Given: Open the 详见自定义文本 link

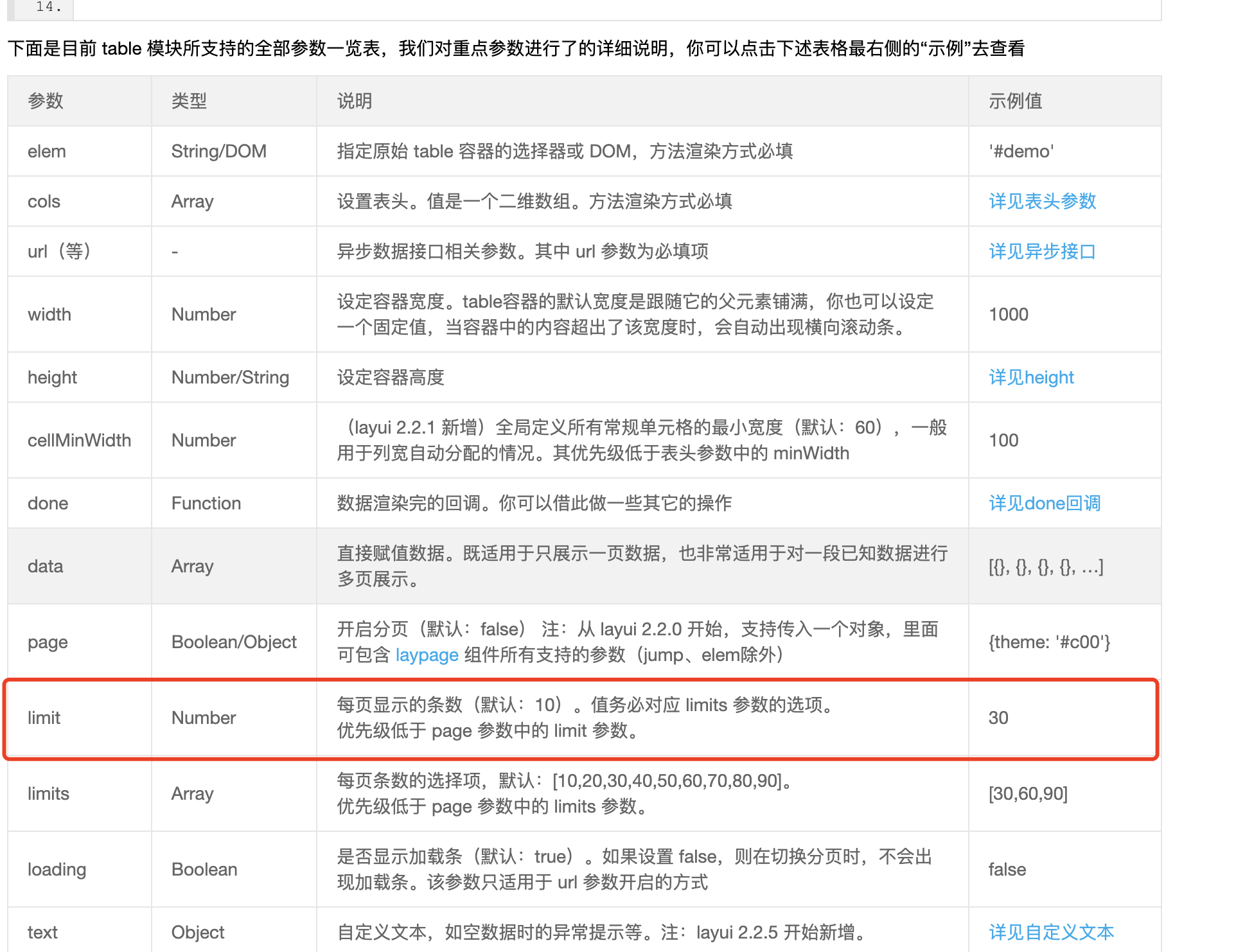Looking at the screenshot, I should [1051, 932].
